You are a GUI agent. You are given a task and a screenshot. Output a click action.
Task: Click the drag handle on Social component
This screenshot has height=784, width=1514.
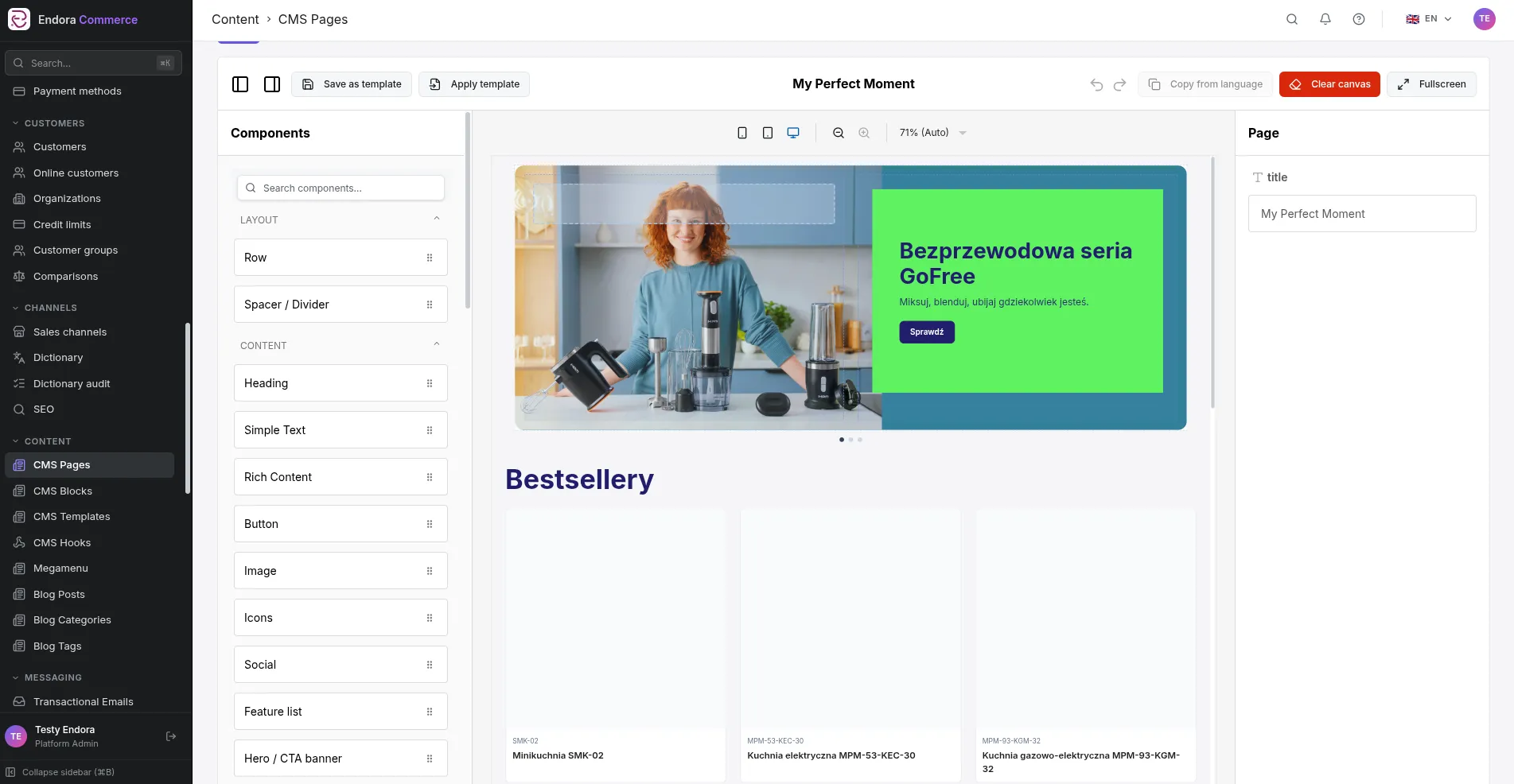point(430,665)
